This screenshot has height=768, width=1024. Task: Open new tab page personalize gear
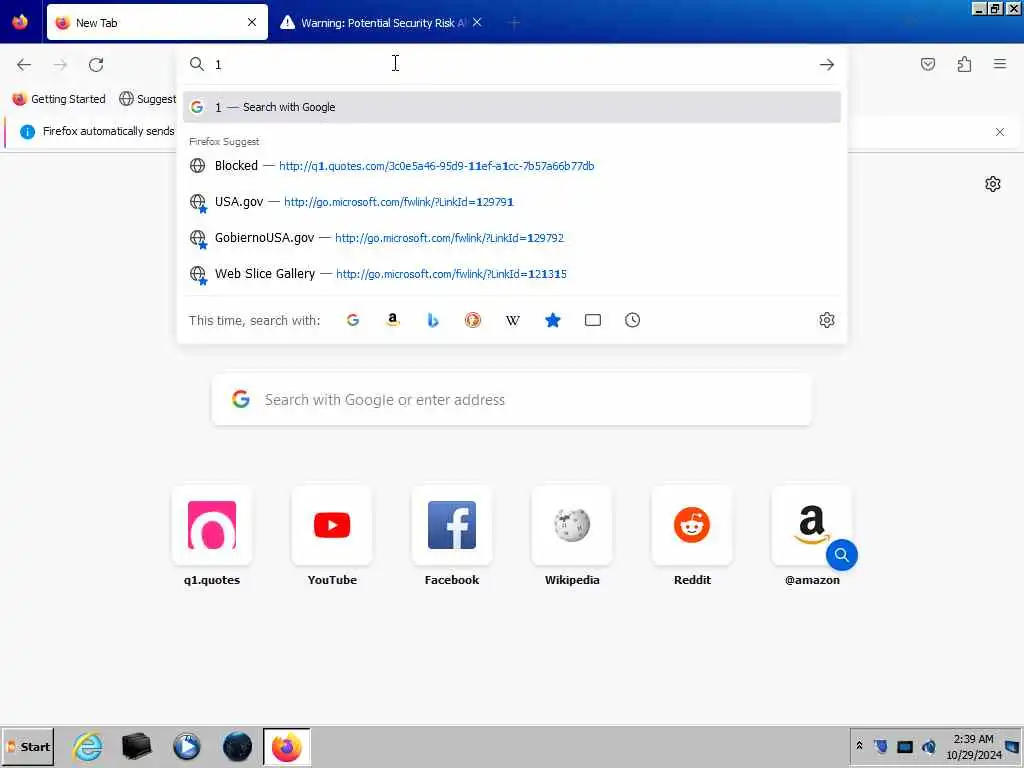click(x=993, y=184)
